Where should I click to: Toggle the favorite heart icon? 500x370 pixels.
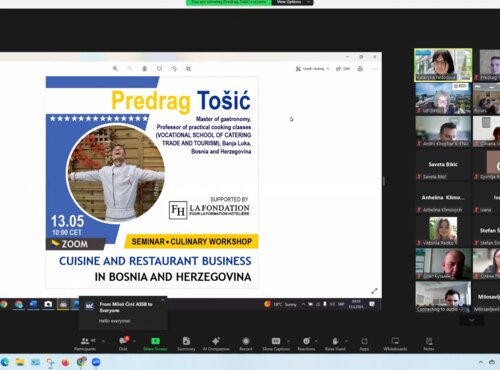[x=159, y=69]
